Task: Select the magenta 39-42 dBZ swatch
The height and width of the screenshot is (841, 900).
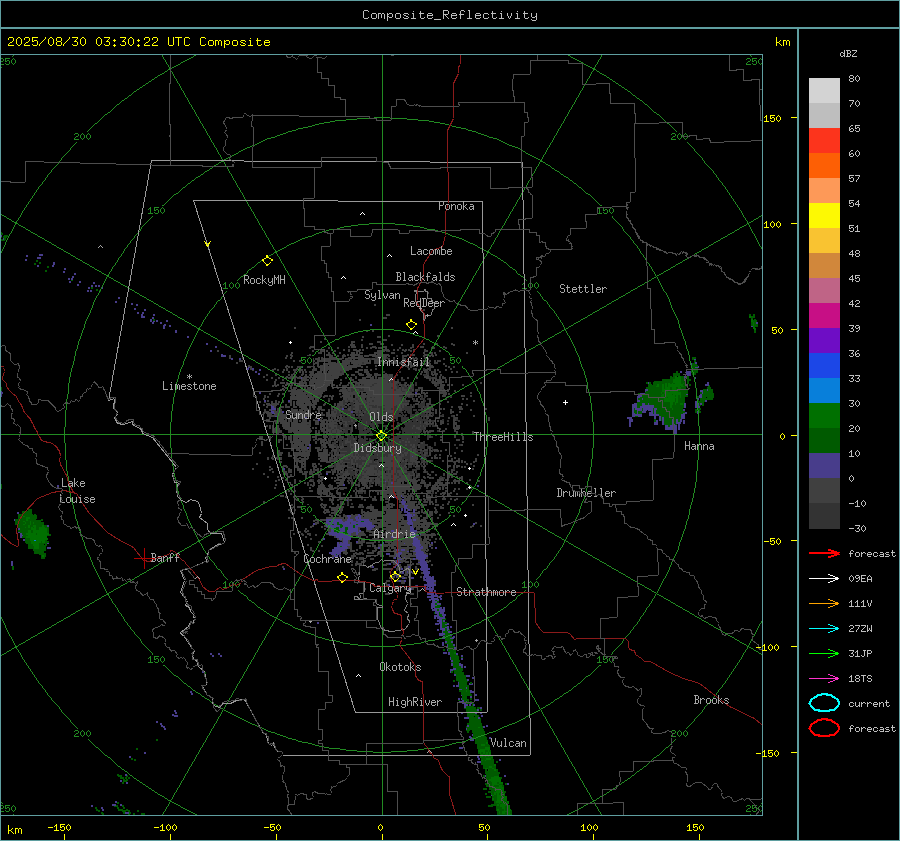Action: click(824, 316)
